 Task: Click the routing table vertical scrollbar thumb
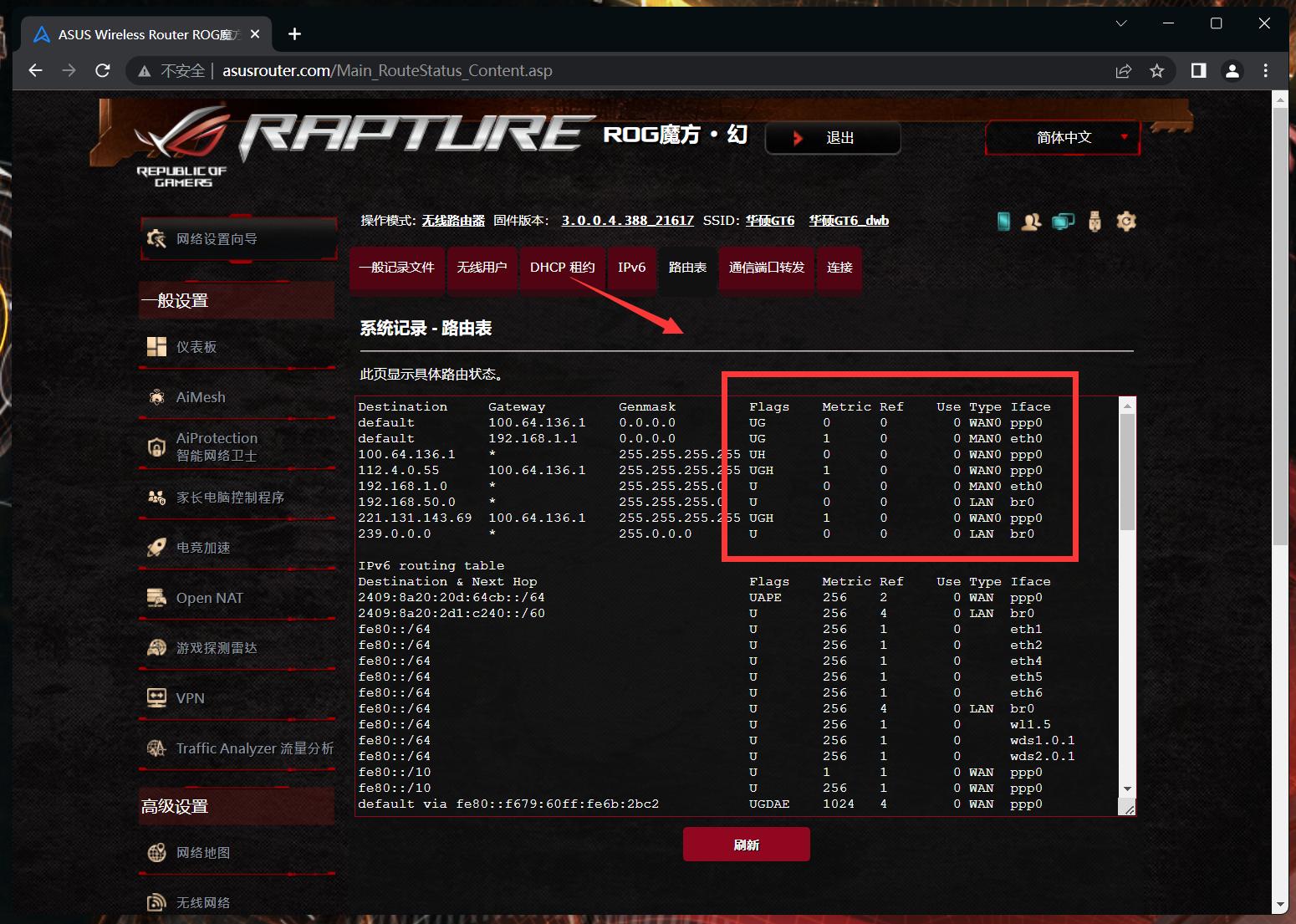point(1127,472)
